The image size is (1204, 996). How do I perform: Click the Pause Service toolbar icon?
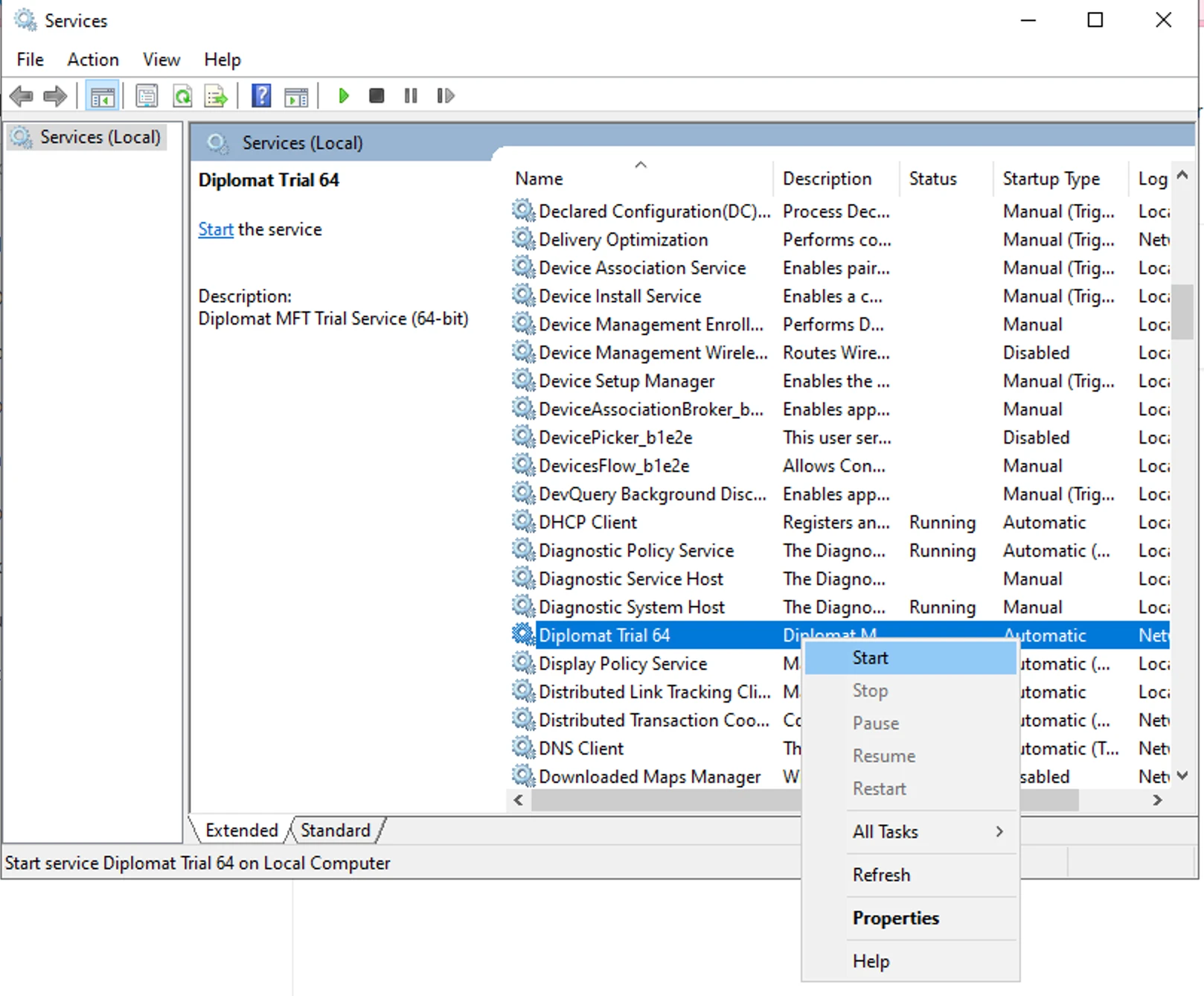point(411,96)
